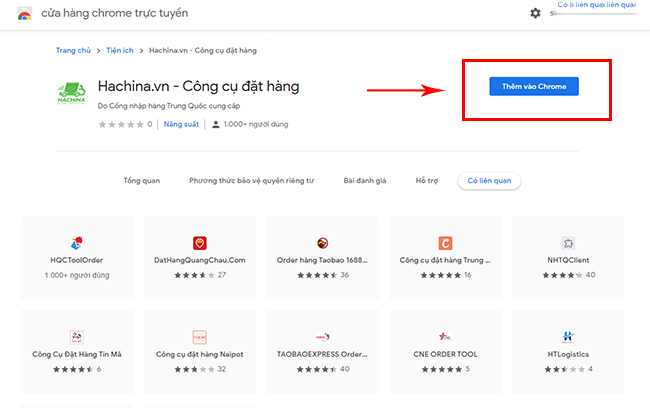Click Do Cổng nhập hàng Trung Quốc cung cấp
Viewport: 650px width, 408px height.
pyautogui.click(x=169, y=106)
